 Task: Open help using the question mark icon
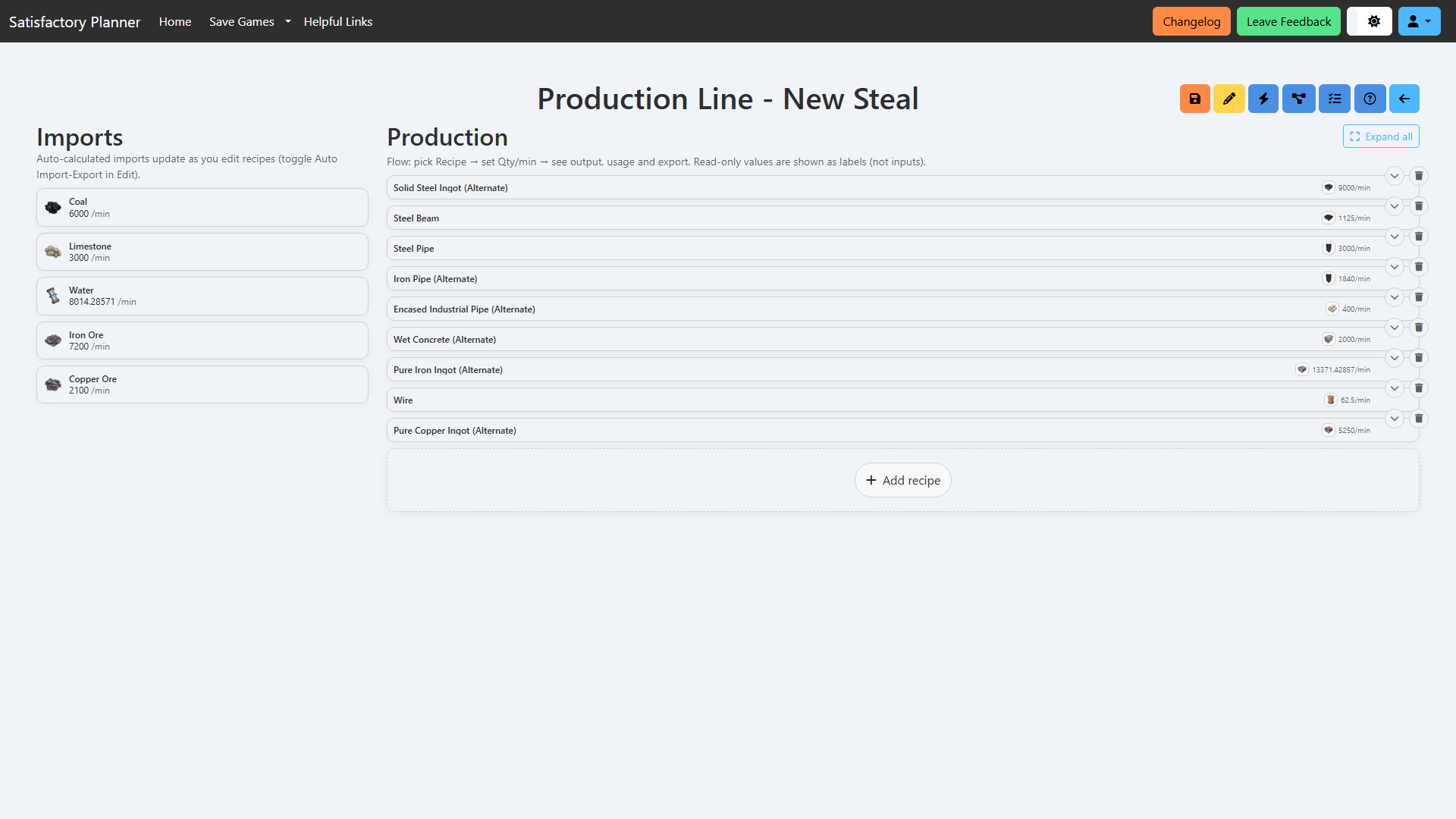(1370, 99)
